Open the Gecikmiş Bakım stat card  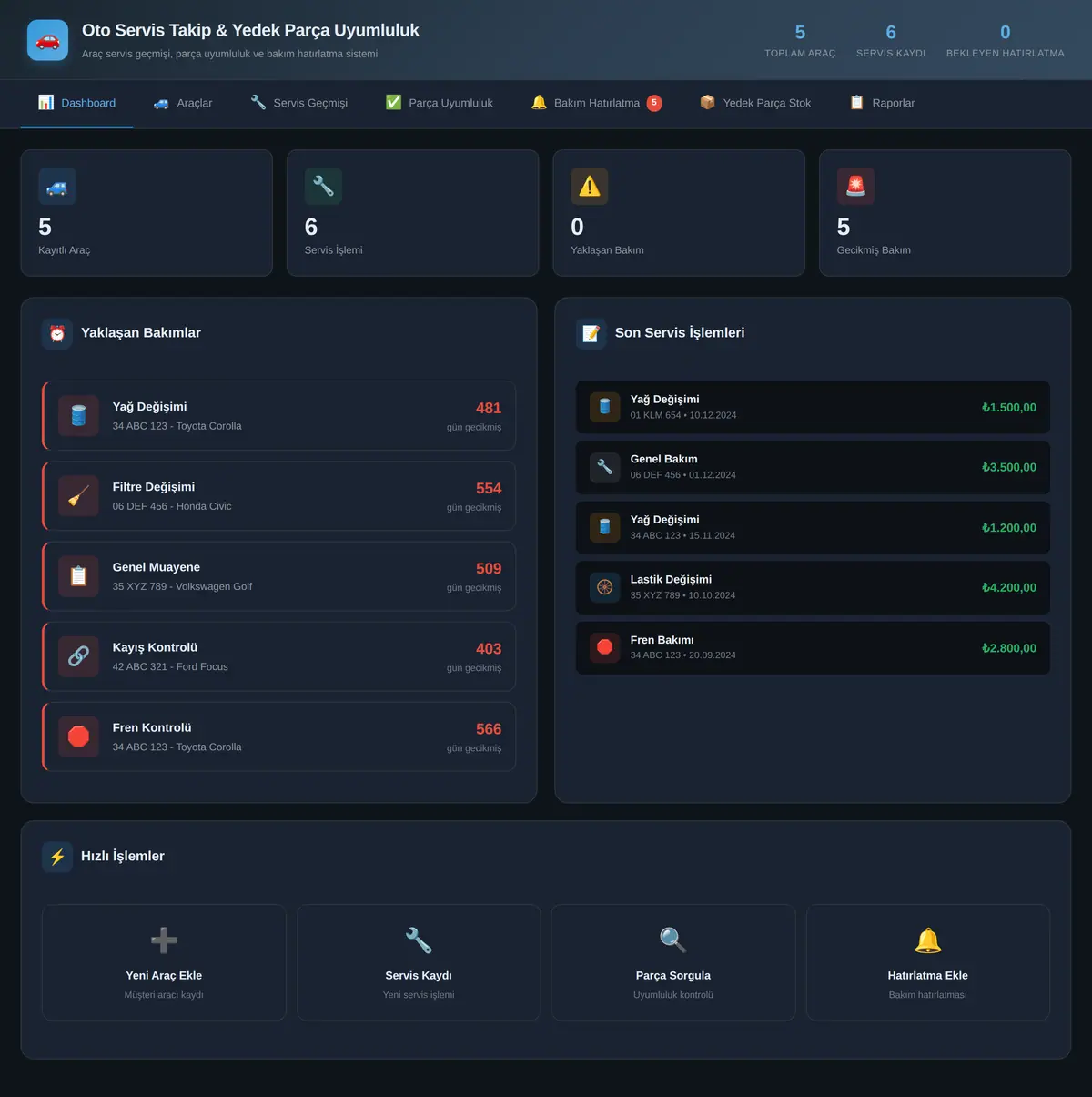(945, 213)
